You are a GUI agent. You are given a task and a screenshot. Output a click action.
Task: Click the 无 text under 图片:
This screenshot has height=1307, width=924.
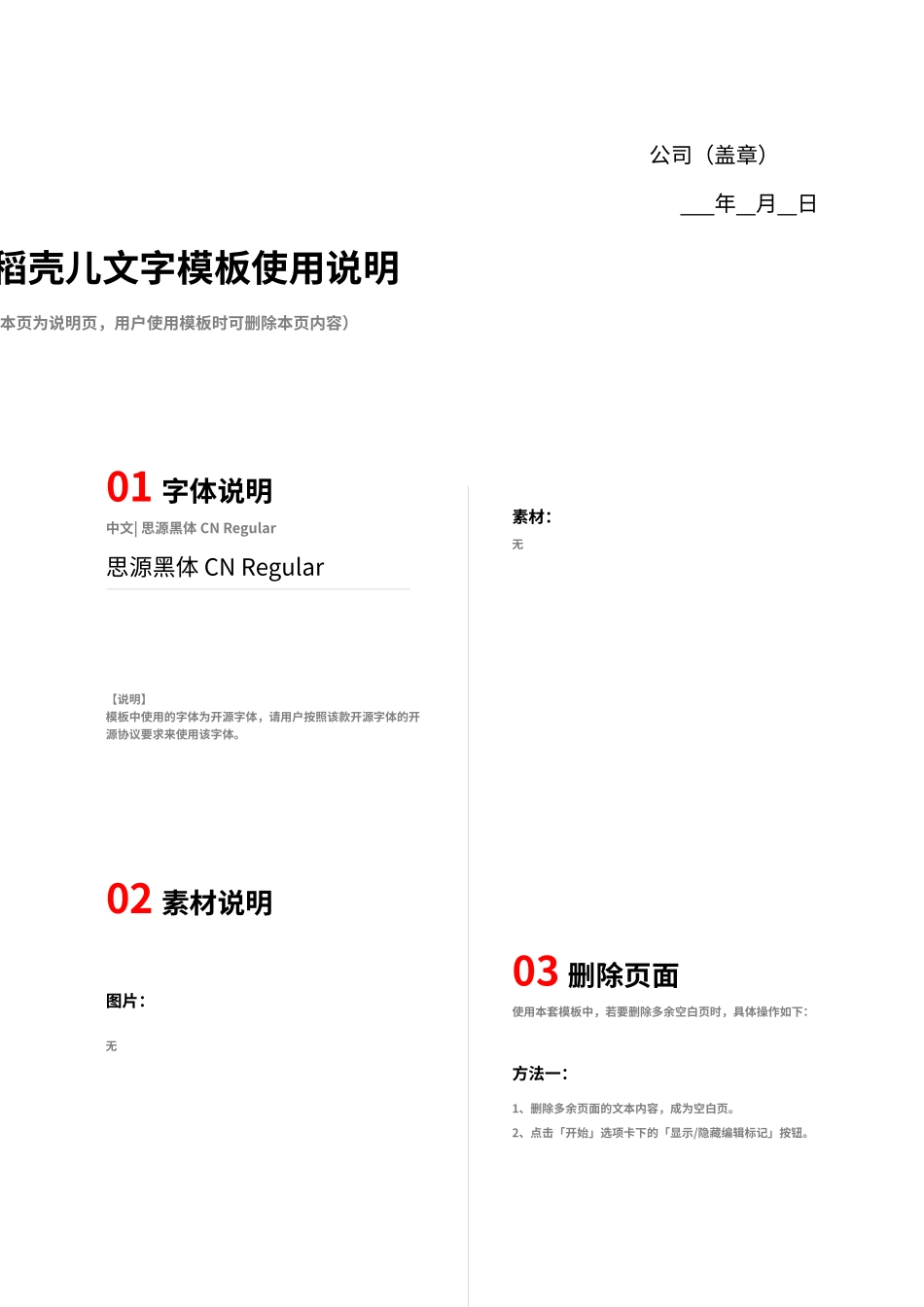[111, 1046]
